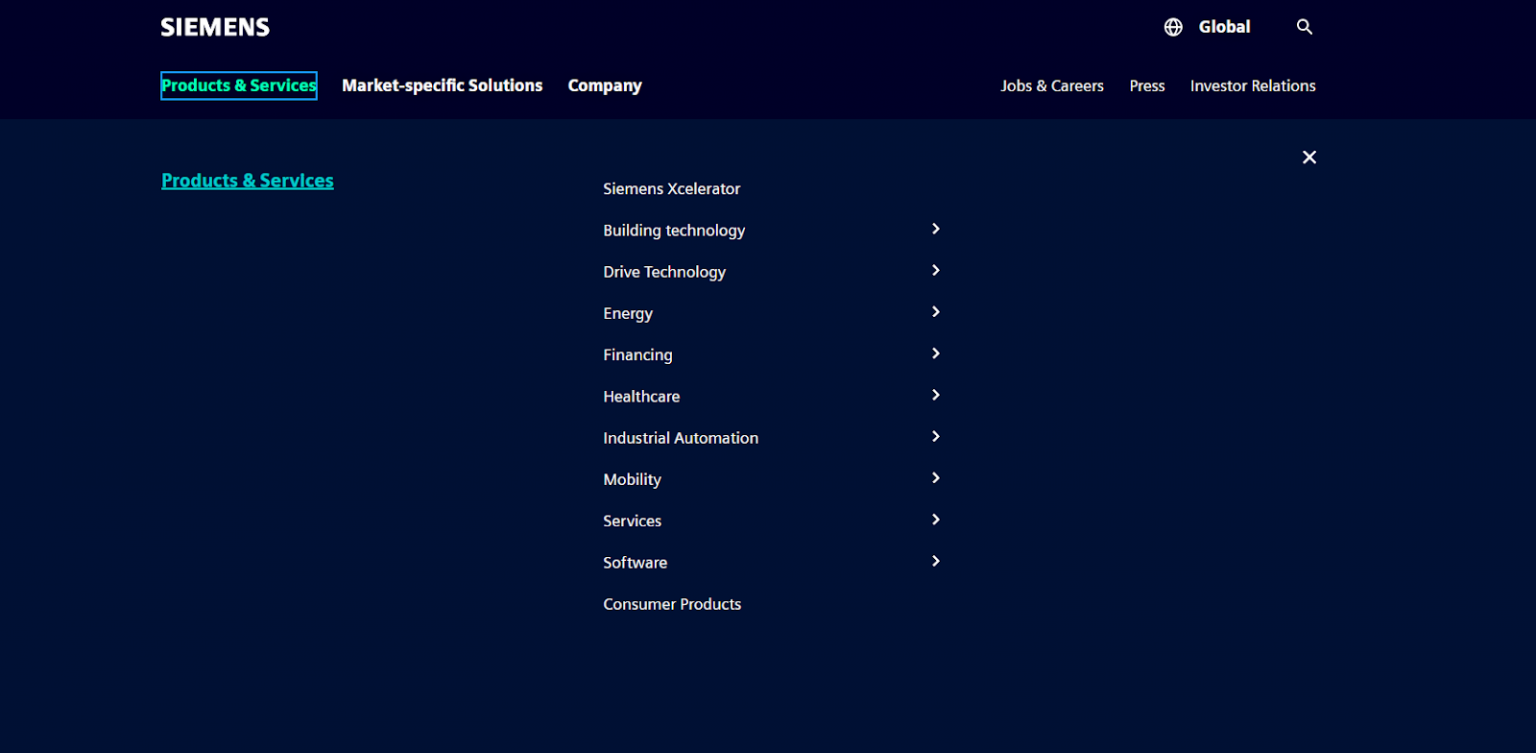This screenshot has height=753, width=1536.
Task: Visit Investor Relations page
Action: tap(1253, 86)
